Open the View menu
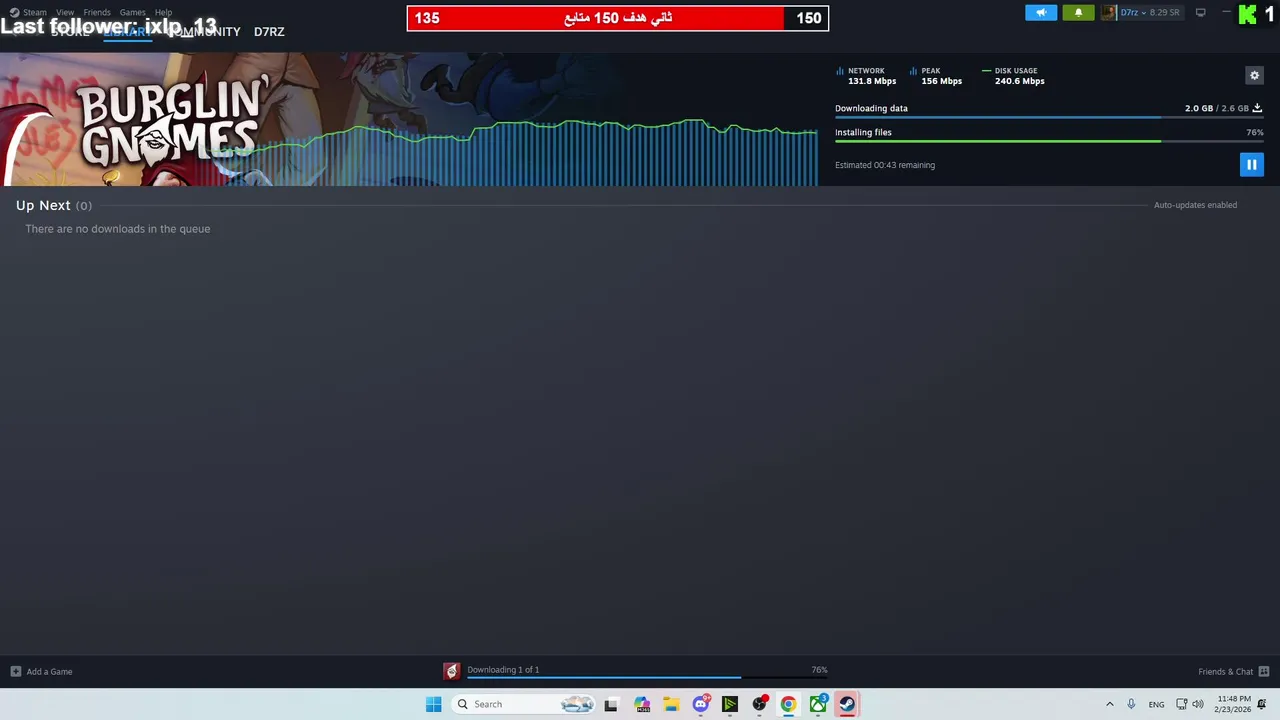 click(65, 13)
